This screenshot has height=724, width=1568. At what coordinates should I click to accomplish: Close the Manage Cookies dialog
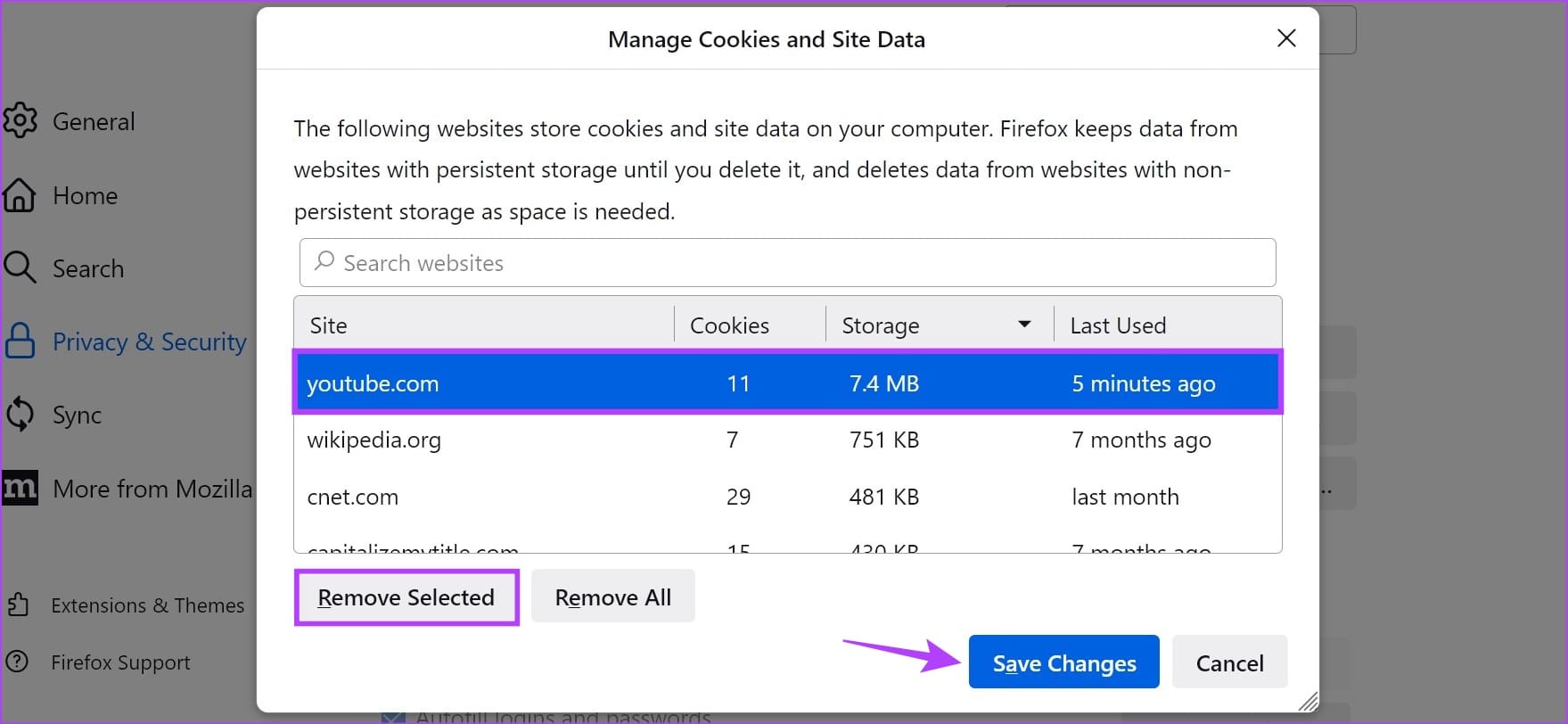coord(1285,38)
